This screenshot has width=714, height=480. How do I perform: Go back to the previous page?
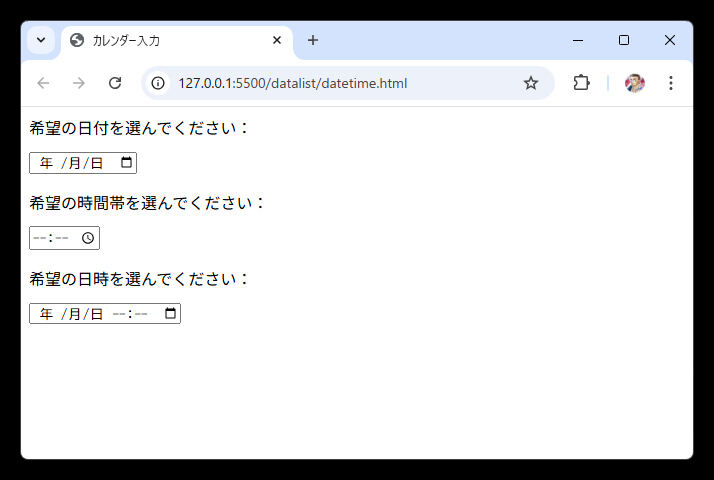coord(43,83)
